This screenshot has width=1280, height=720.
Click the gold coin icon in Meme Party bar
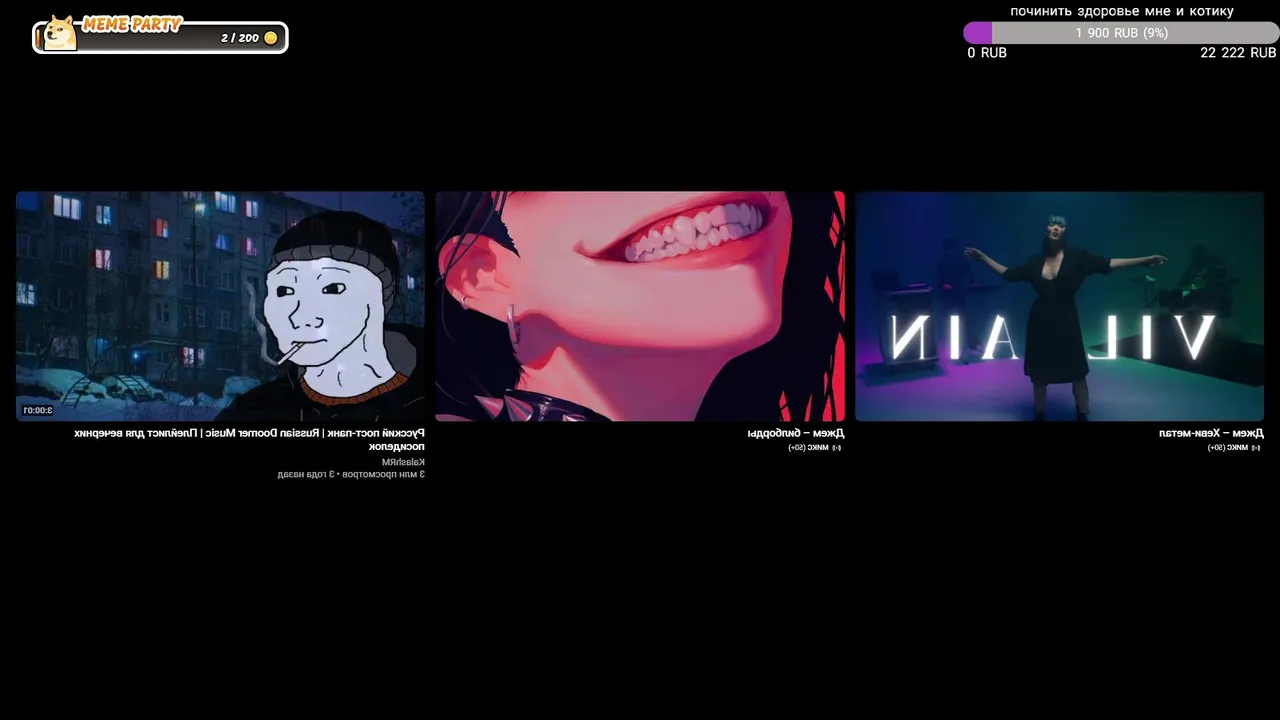click(x=270, y=38)
